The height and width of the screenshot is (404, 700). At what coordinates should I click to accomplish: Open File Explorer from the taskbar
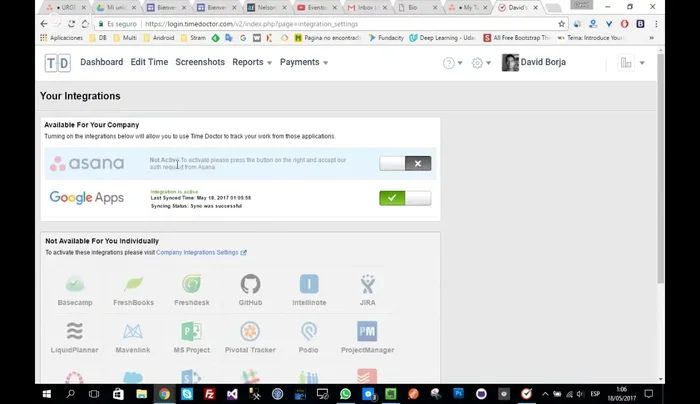coord(142,394)
